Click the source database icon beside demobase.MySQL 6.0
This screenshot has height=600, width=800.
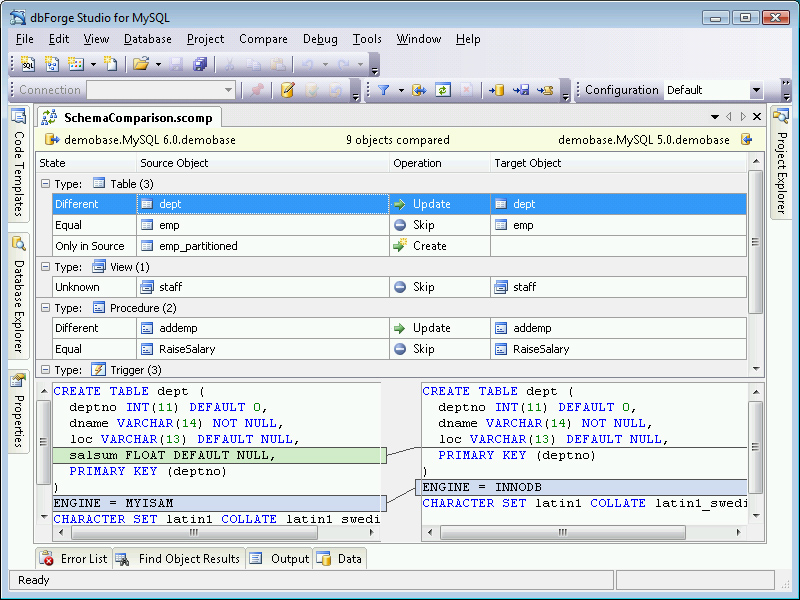(52, 139)
